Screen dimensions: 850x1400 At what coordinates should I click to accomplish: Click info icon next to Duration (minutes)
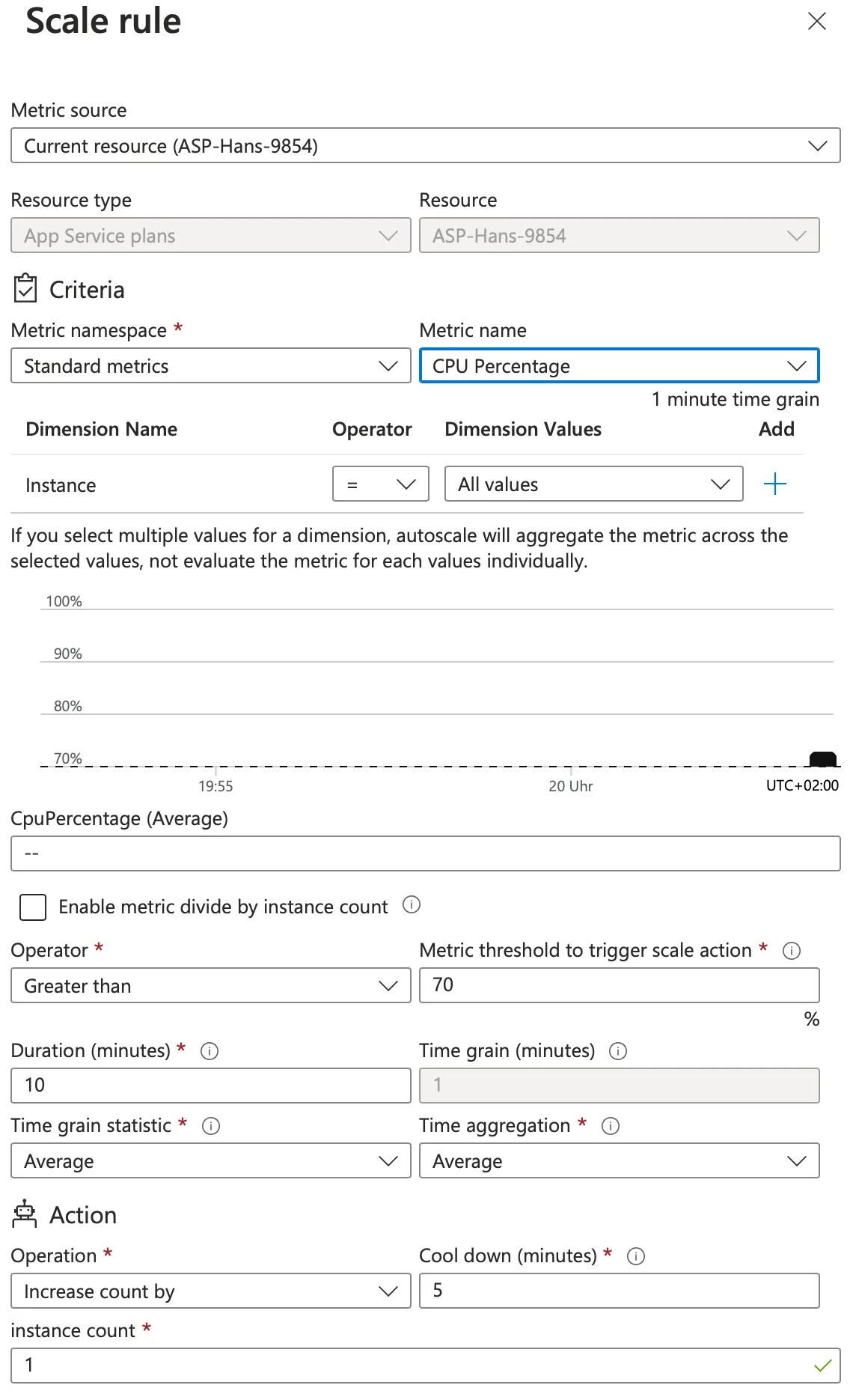(x=210, y=1051)
